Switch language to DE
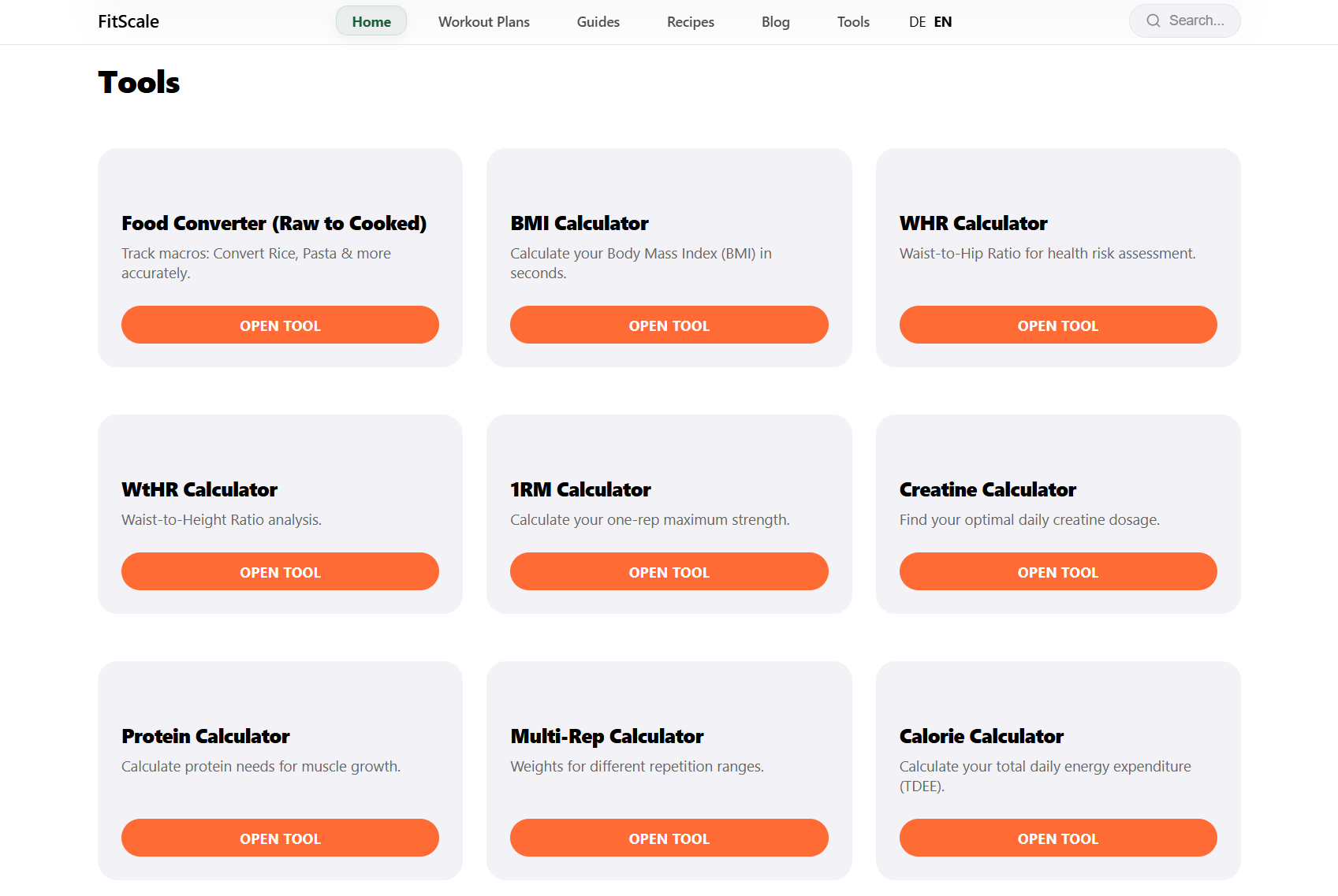Image resolution: width=1338 pixels, height=896 pixels. click(916, 21)
